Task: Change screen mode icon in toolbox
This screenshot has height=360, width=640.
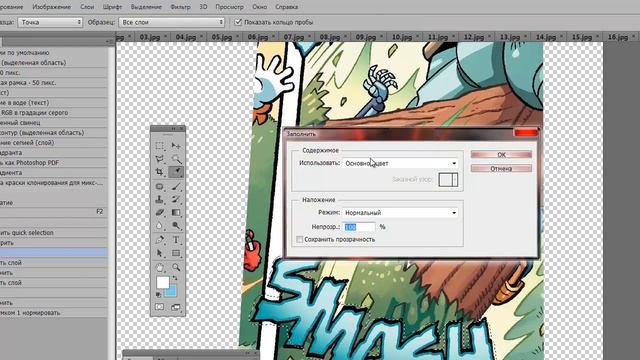Action: 176,307
